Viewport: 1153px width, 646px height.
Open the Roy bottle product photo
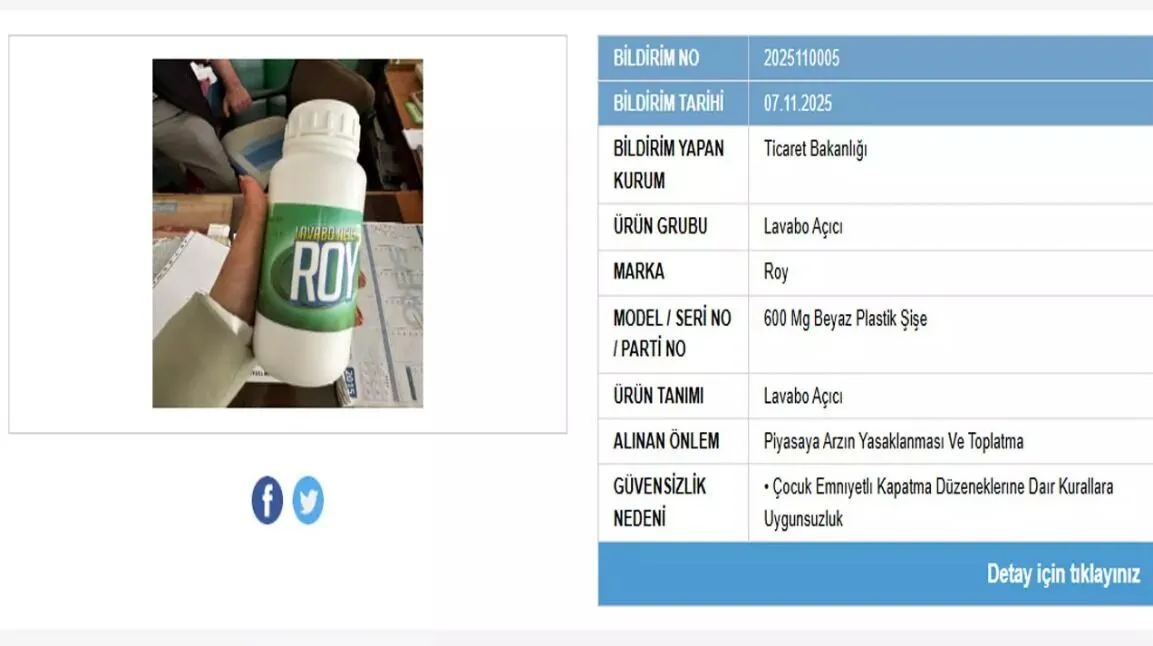click(x=288, y=233)
